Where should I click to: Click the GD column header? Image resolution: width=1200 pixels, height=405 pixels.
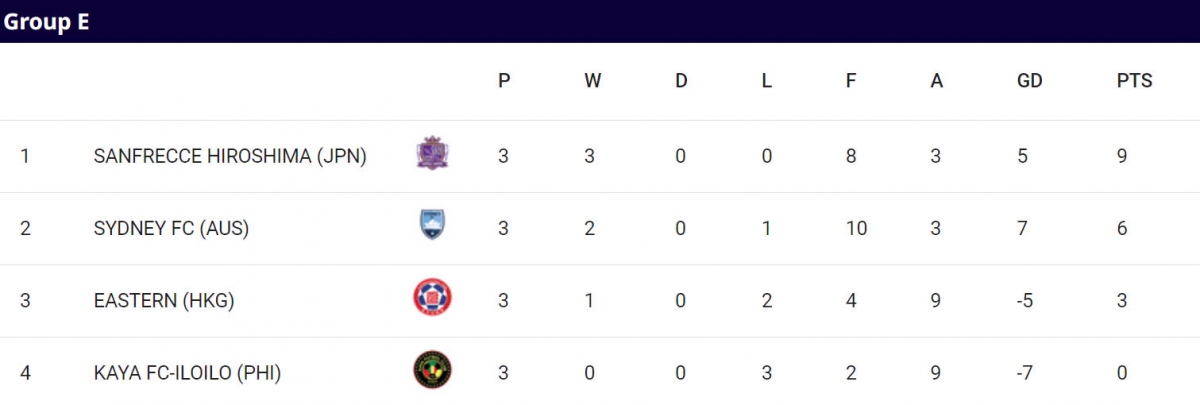1029,82
